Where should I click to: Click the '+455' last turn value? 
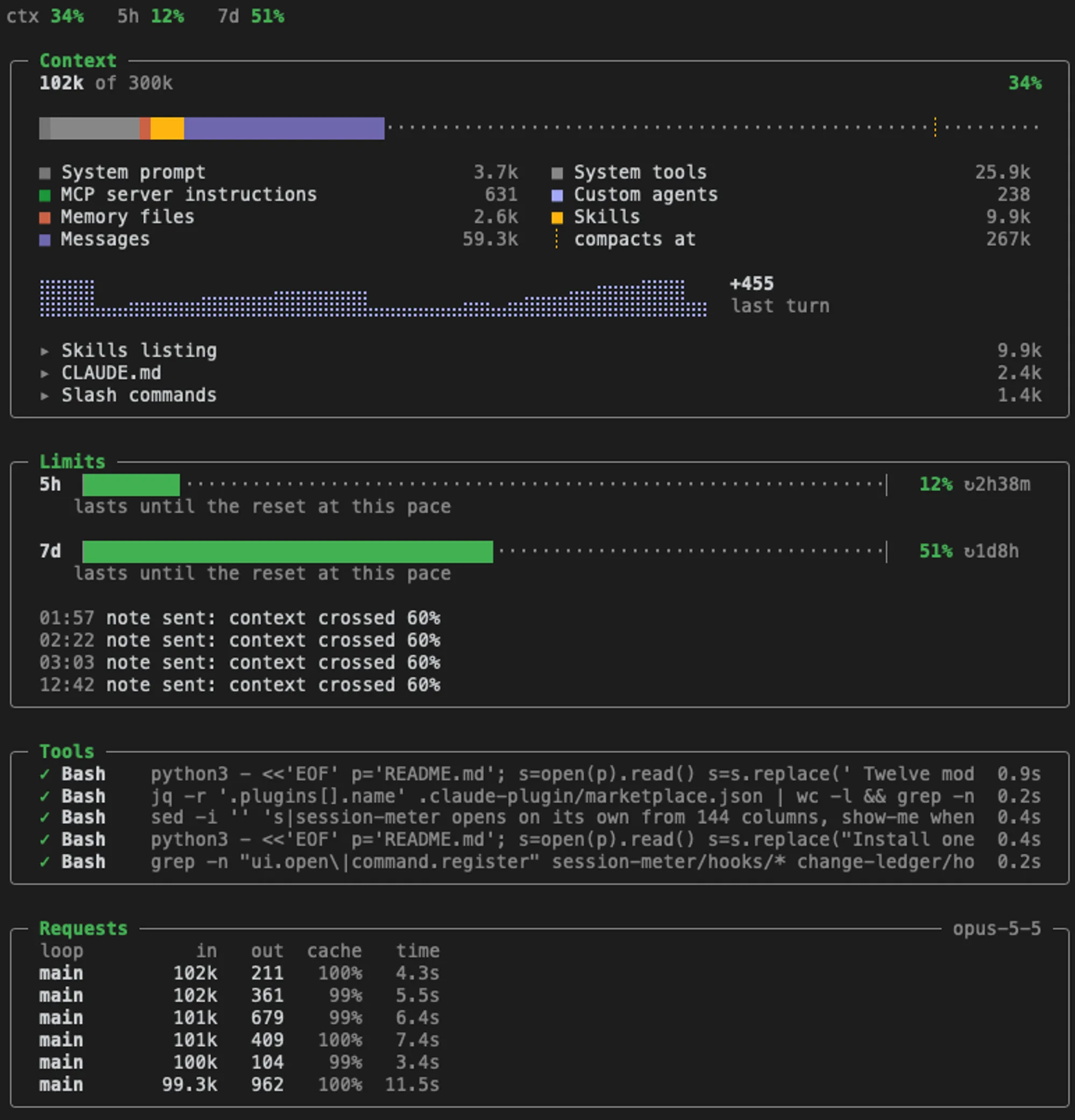(752, 283)
